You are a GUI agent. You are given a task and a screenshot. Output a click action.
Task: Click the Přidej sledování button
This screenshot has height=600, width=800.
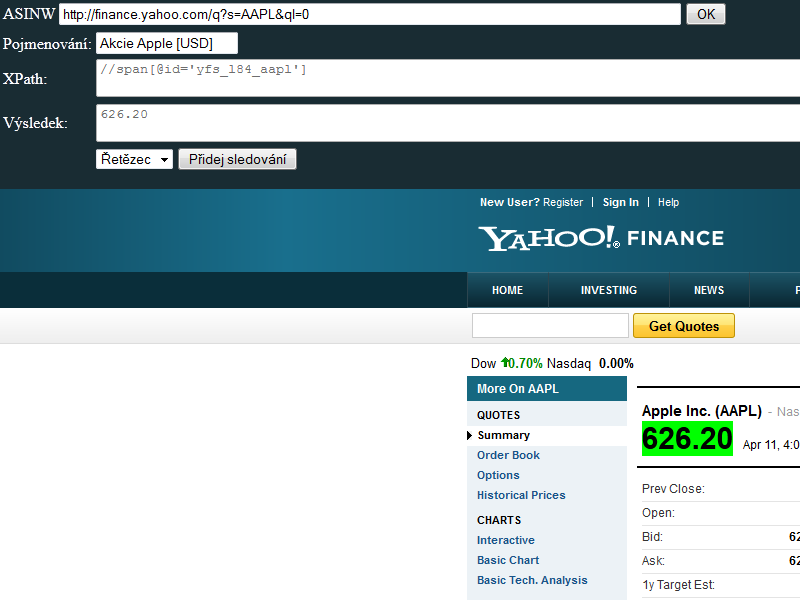pos(237,159)
